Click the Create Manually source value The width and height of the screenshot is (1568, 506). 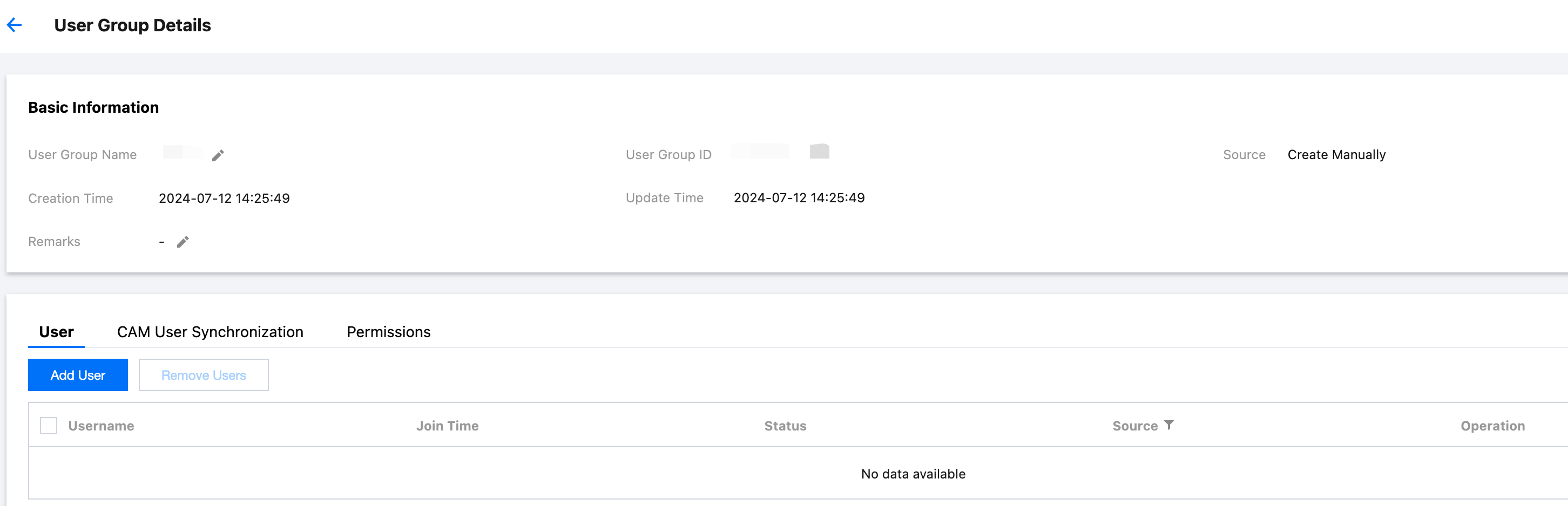[x=1336, y=155]
